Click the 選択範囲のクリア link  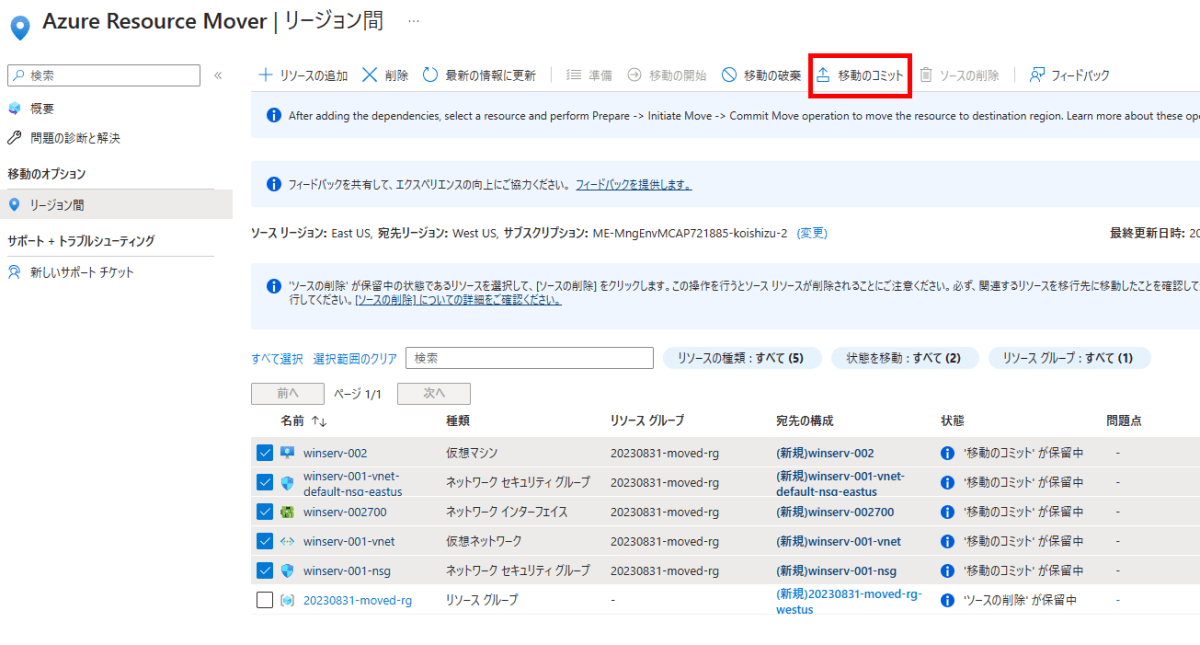tap(355, 358)
